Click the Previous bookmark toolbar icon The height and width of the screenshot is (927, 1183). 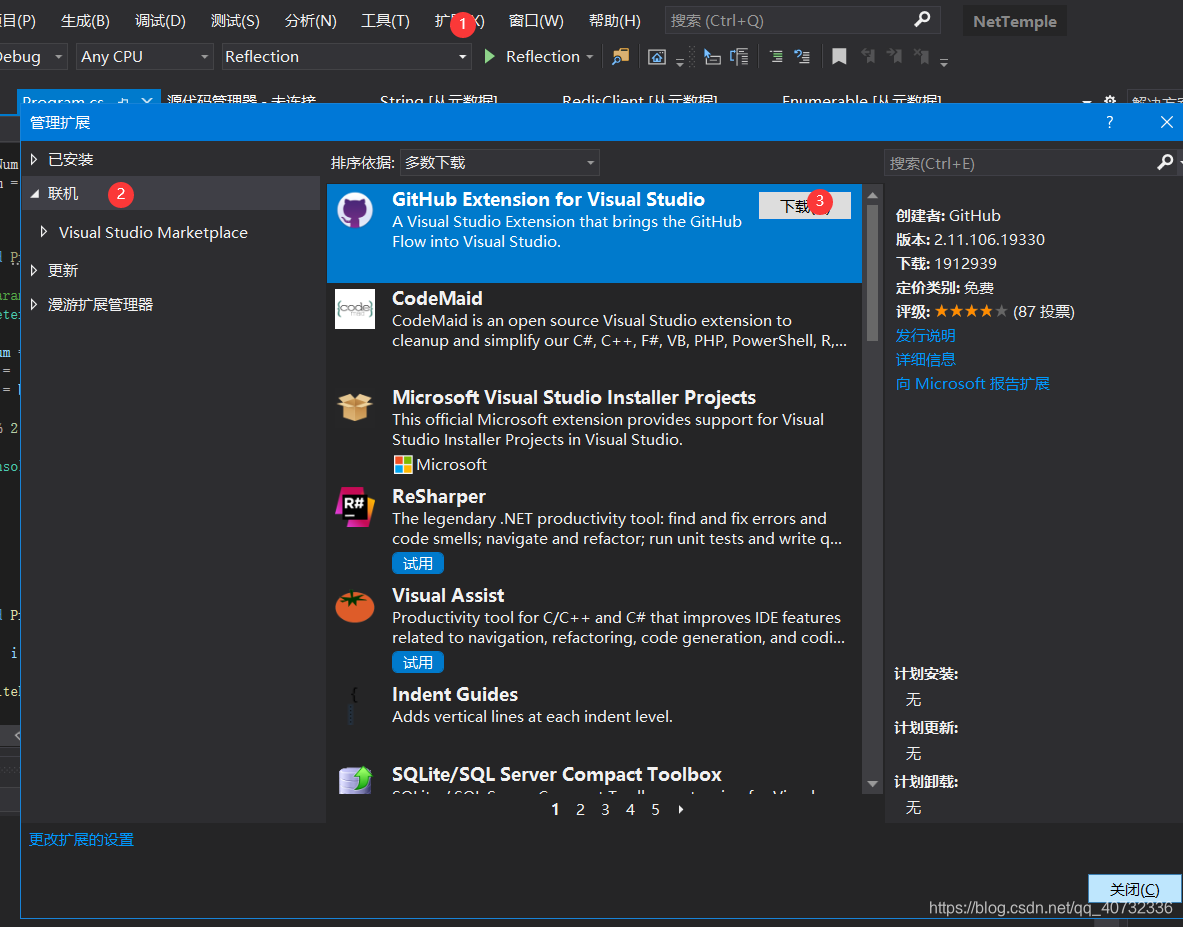click(868, 57)
